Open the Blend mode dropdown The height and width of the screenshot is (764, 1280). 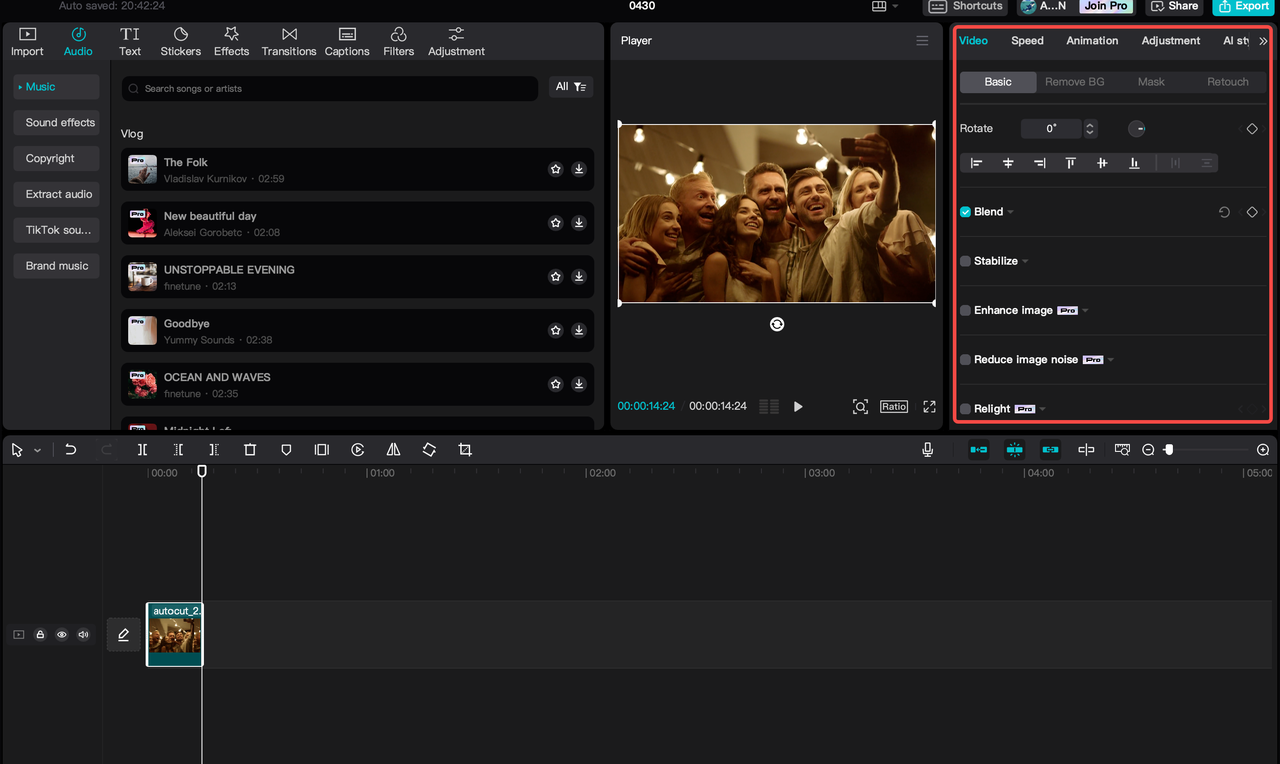1008,211
